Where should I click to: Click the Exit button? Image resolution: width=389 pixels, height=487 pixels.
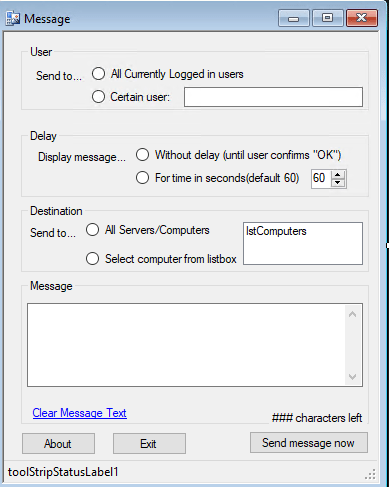pyautogui.click(x=149, y=444)
